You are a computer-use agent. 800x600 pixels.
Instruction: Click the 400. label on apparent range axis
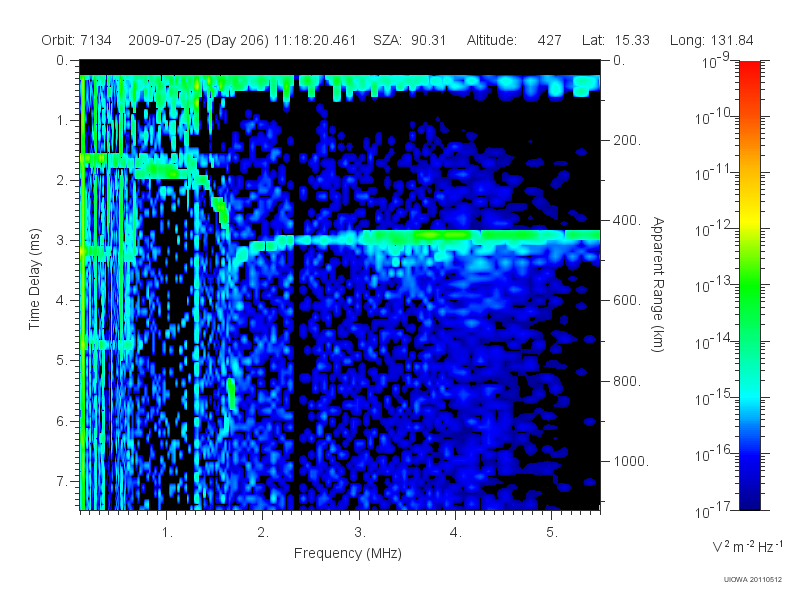627,220
